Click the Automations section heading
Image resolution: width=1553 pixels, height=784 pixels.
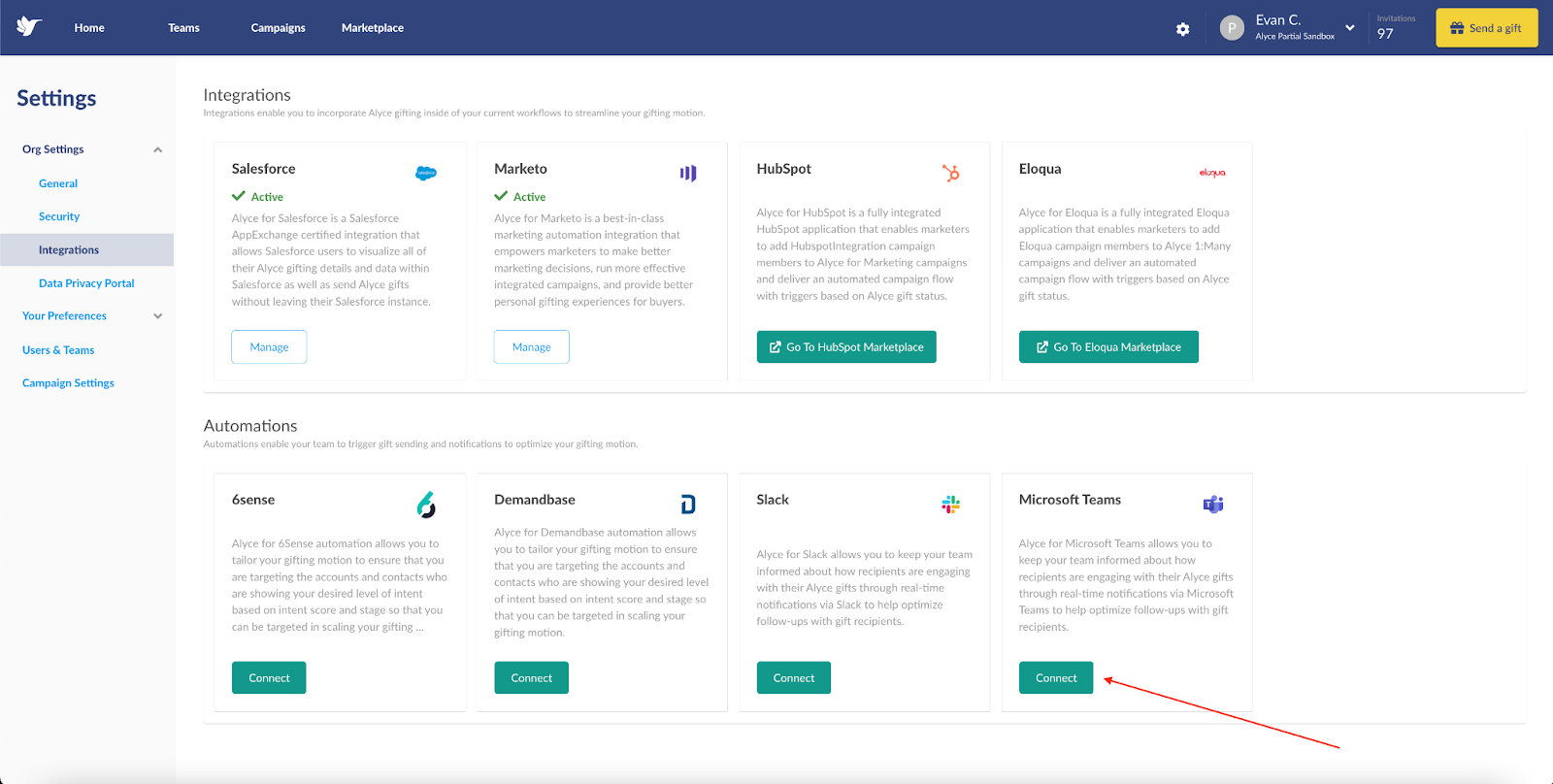pos(250,426)
